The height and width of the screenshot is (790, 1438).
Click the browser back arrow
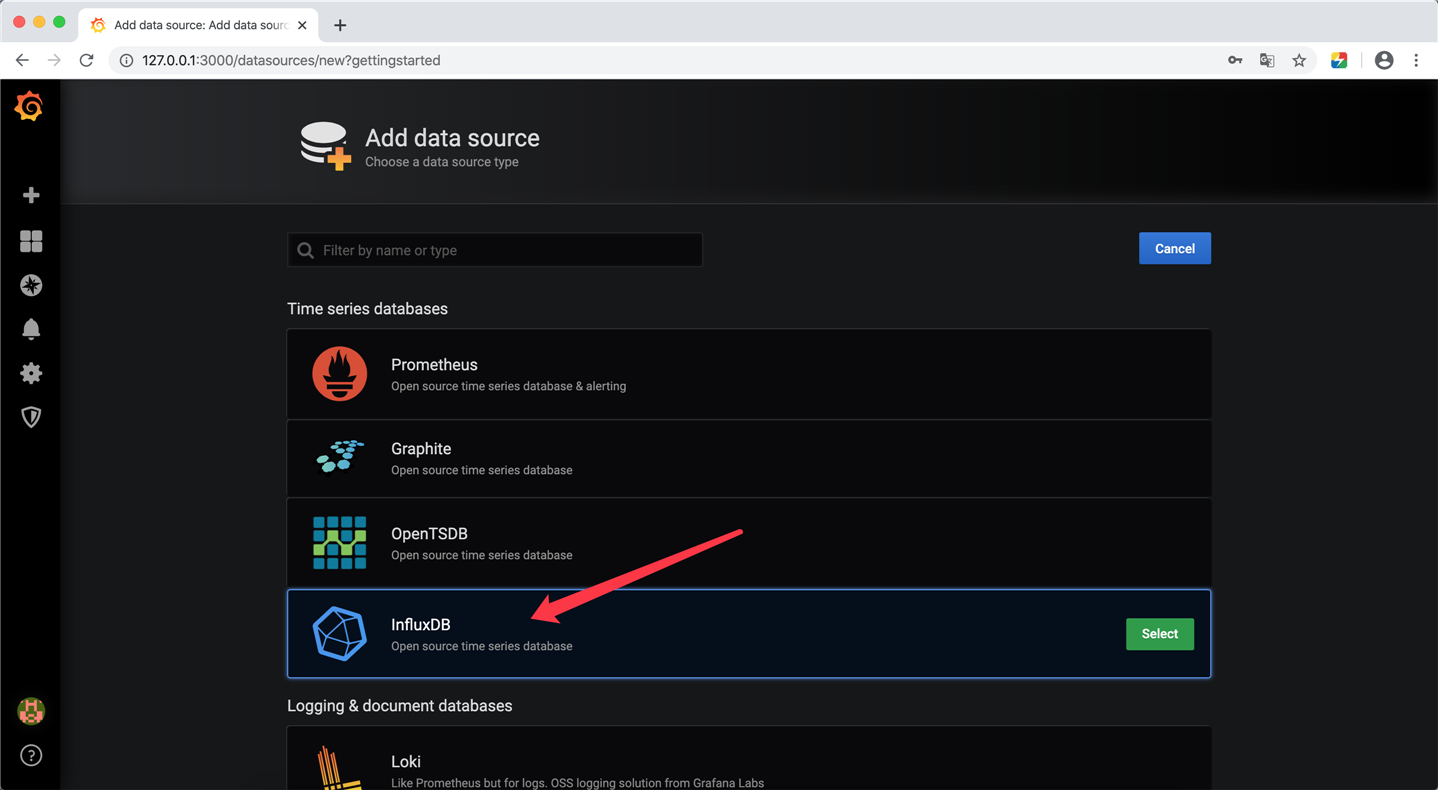22,60
